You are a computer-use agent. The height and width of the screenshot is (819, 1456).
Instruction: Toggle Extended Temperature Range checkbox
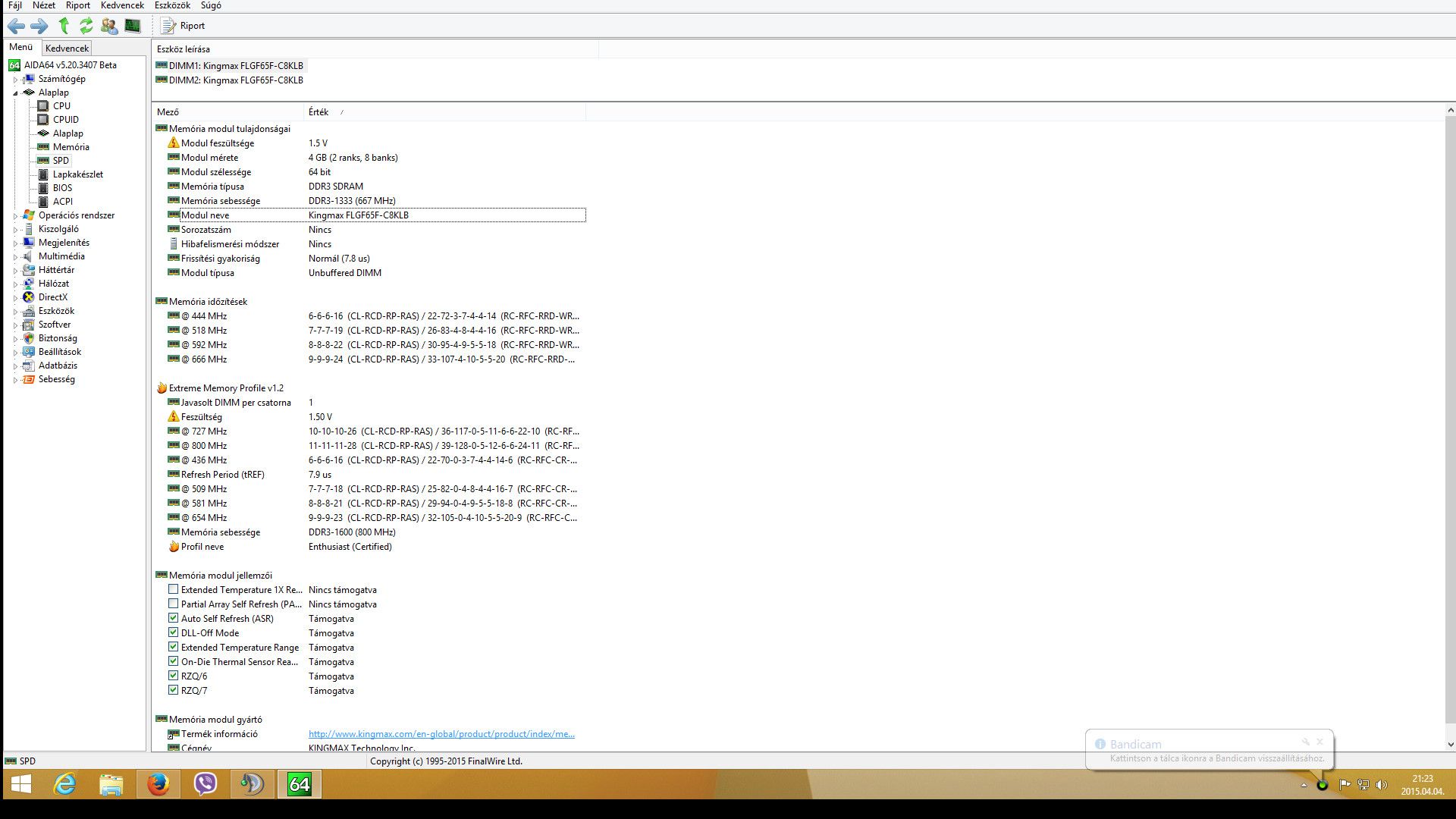click(x=173, y=647)
